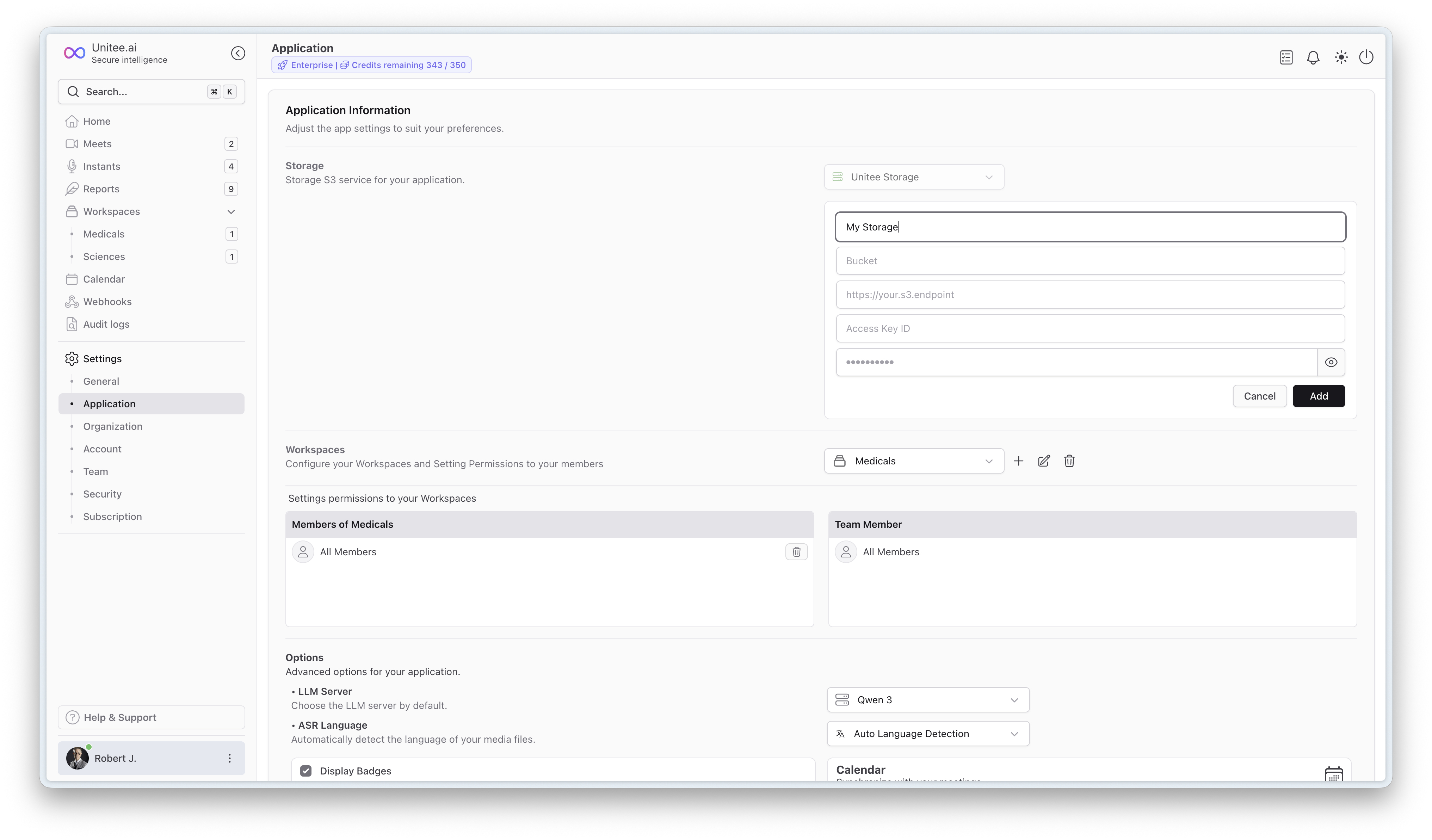Screen dimensions: 1432x840
Task: Click Add to save storage
Action: 1318,396
